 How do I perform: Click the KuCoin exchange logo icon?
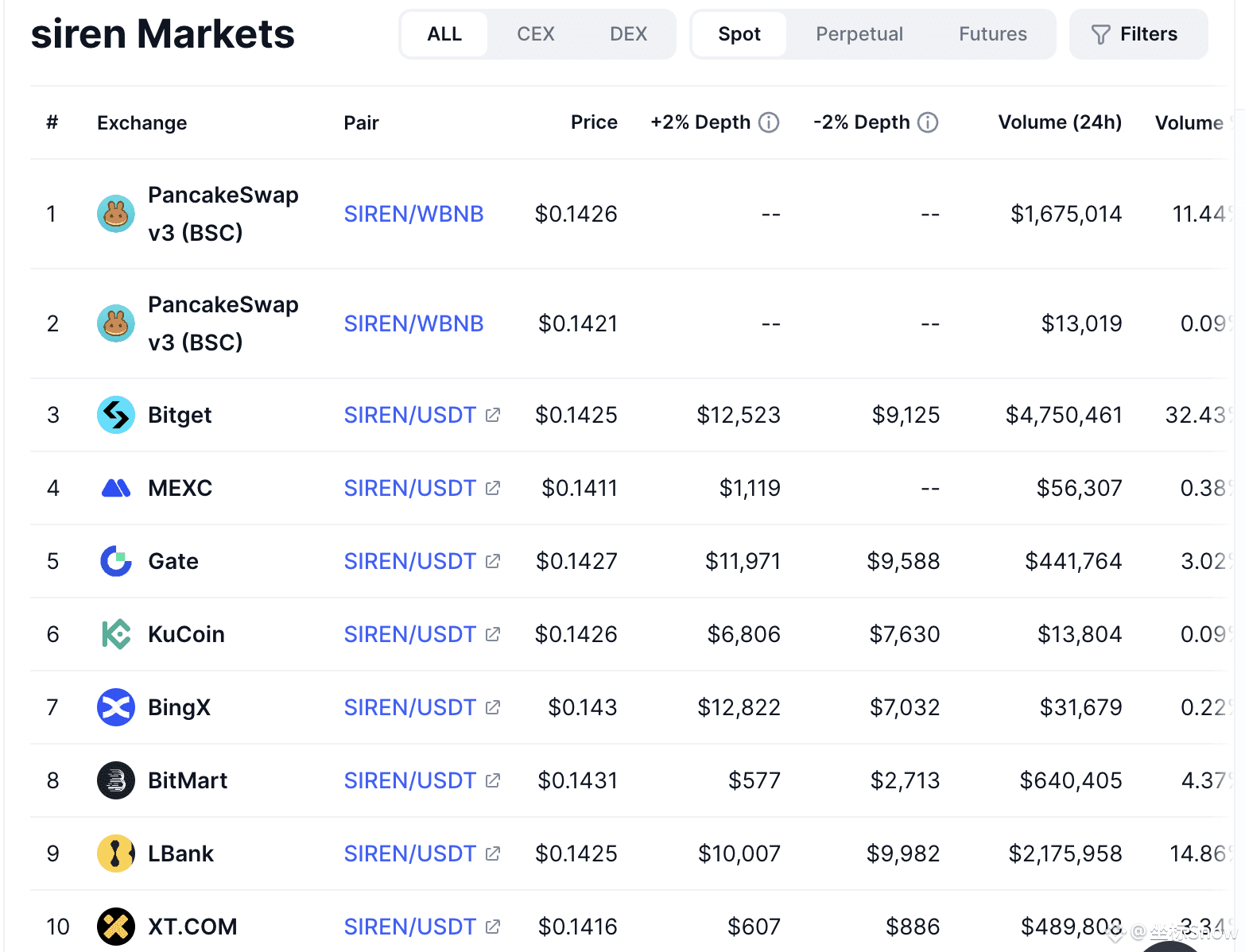coord(116,634)
